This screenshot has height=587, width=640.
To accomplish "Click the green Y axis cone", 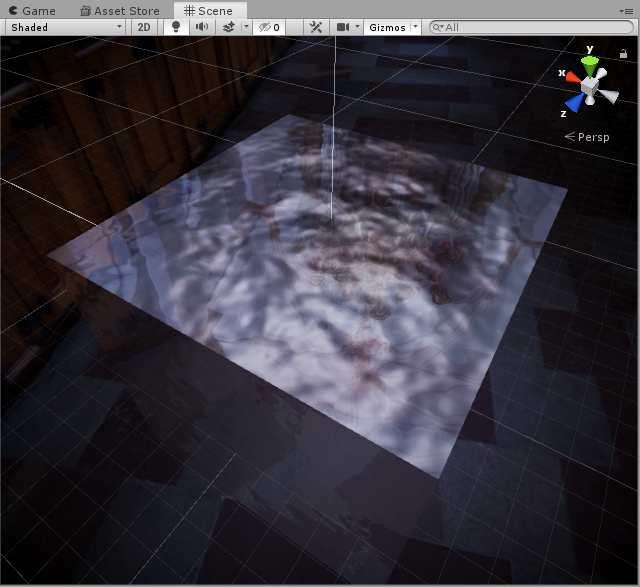I will point(590,65).
